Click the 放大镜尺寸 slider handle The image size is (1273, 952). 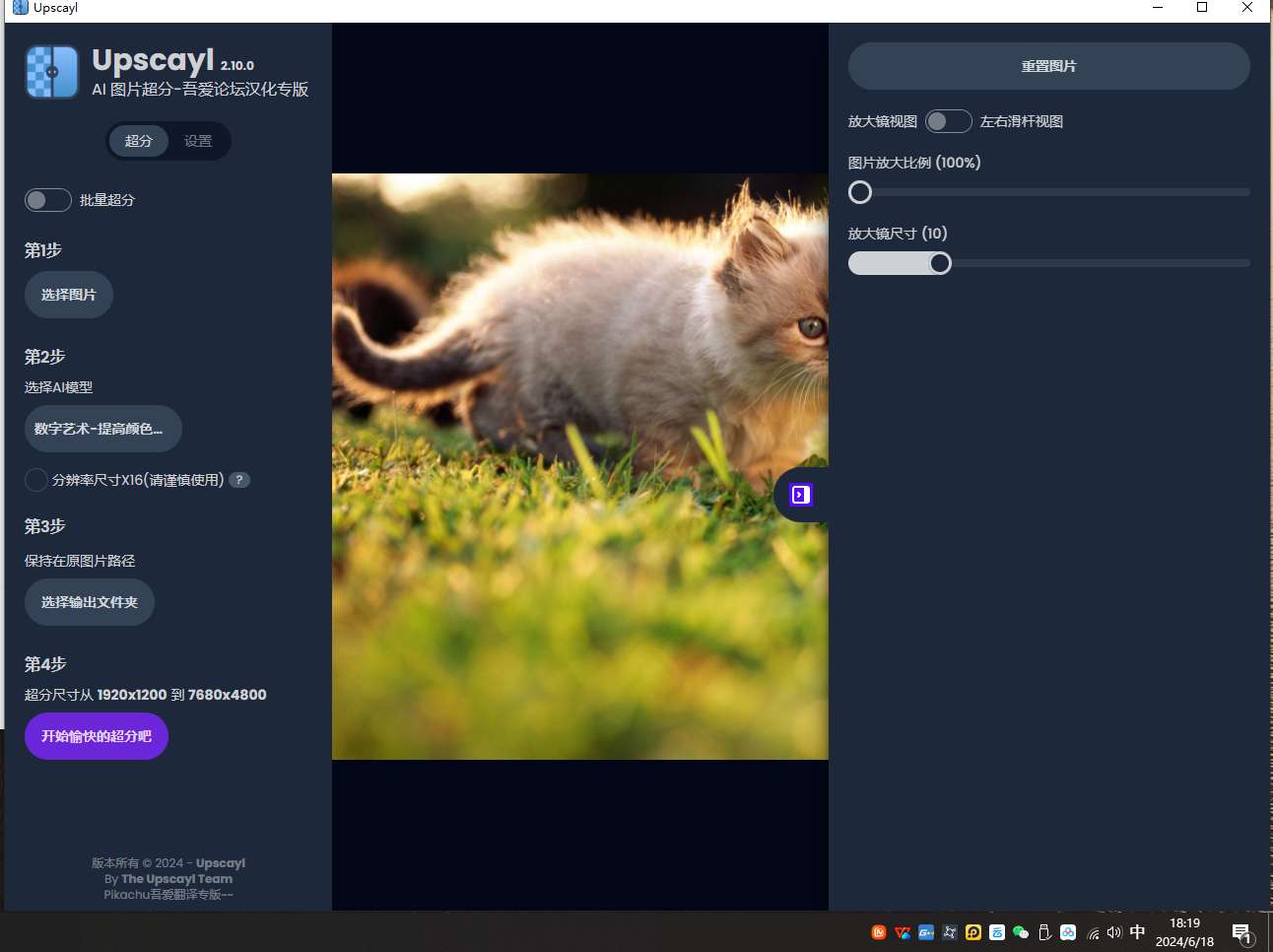coord(940,263)
